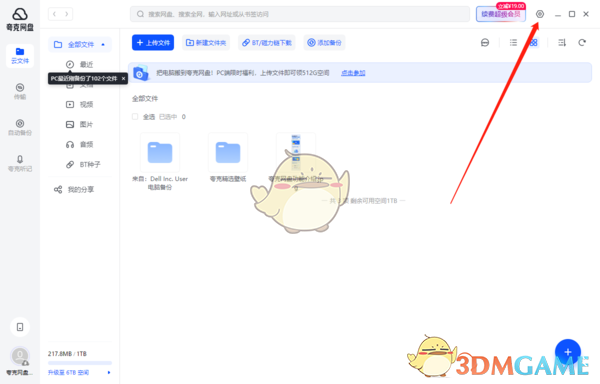This screenshot has height=384, width=600.
Task: Open the microphone notes section in sidebar
Action: (x=20, y=163)
